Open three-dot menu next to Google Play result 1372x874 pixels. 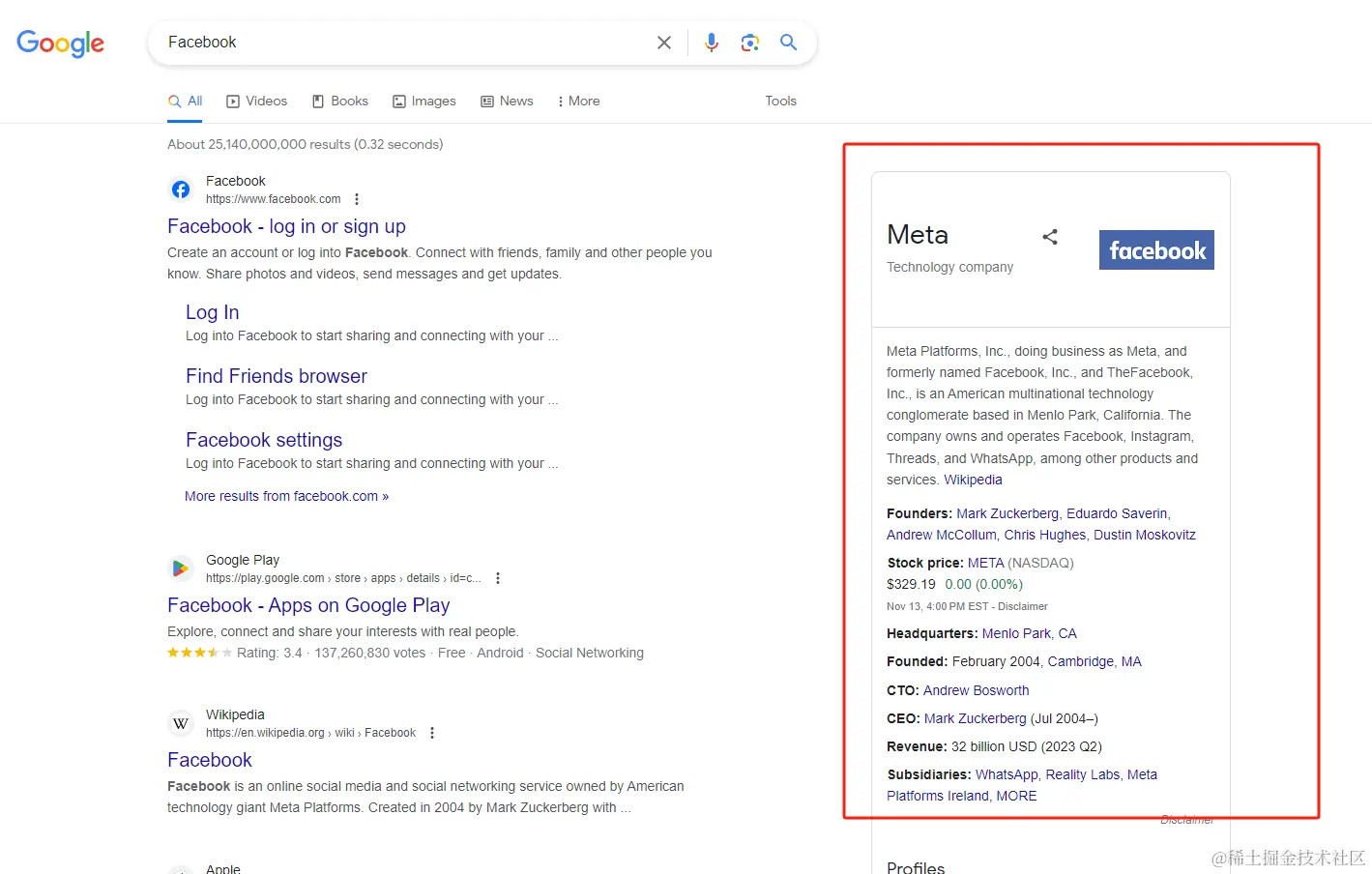498,578
